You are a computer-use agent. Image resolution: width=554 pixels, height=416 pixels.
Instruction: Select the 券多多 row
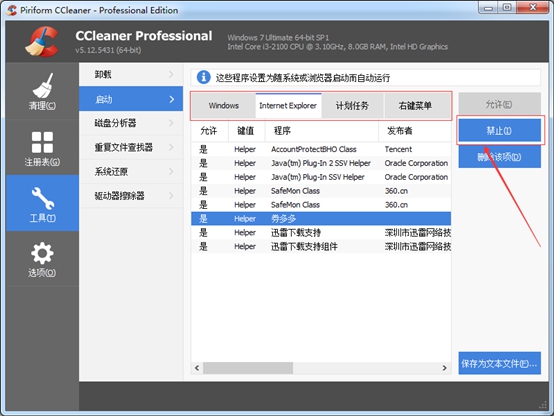tap(321, 218)
